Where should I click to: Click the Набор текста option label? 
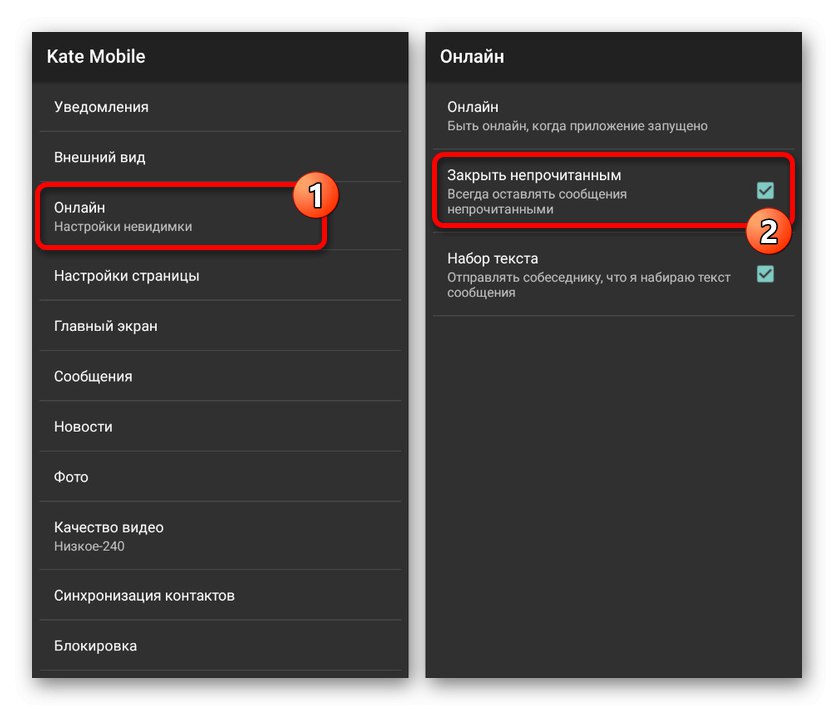coord(492,259)
